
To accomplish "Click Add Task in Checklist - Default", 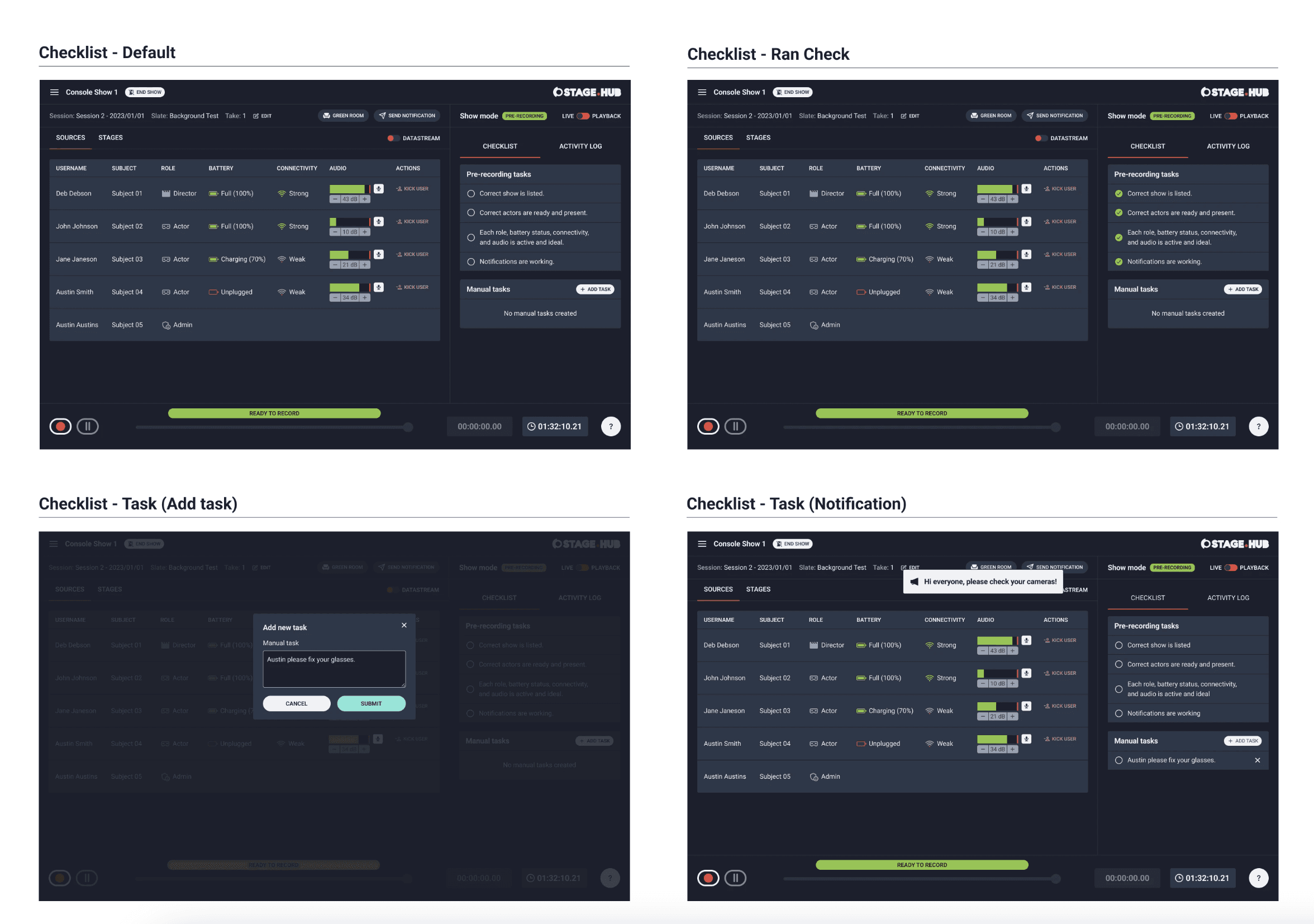I will pos(595,289).
